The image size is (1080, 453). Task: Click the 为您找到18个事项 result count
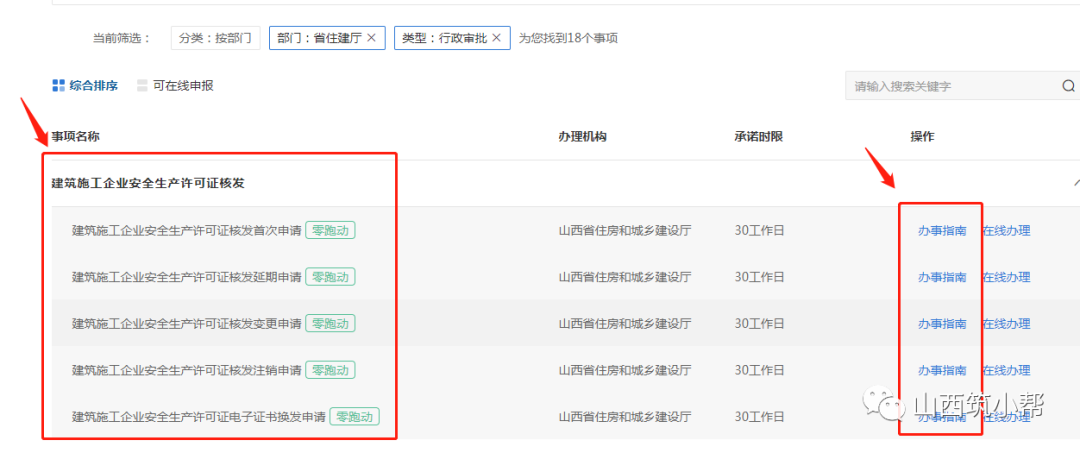pos(568,38)
